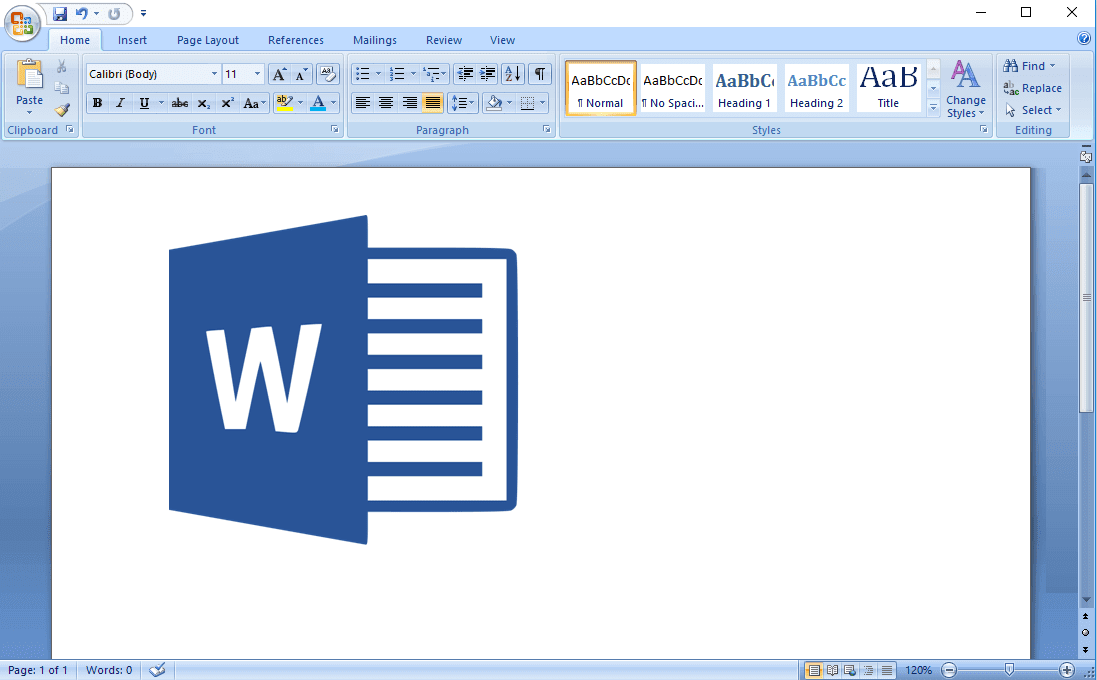Screen dimensions: 1097x680
Task: Expand the Styles gallery More arrow
Action: coord(933,108)
